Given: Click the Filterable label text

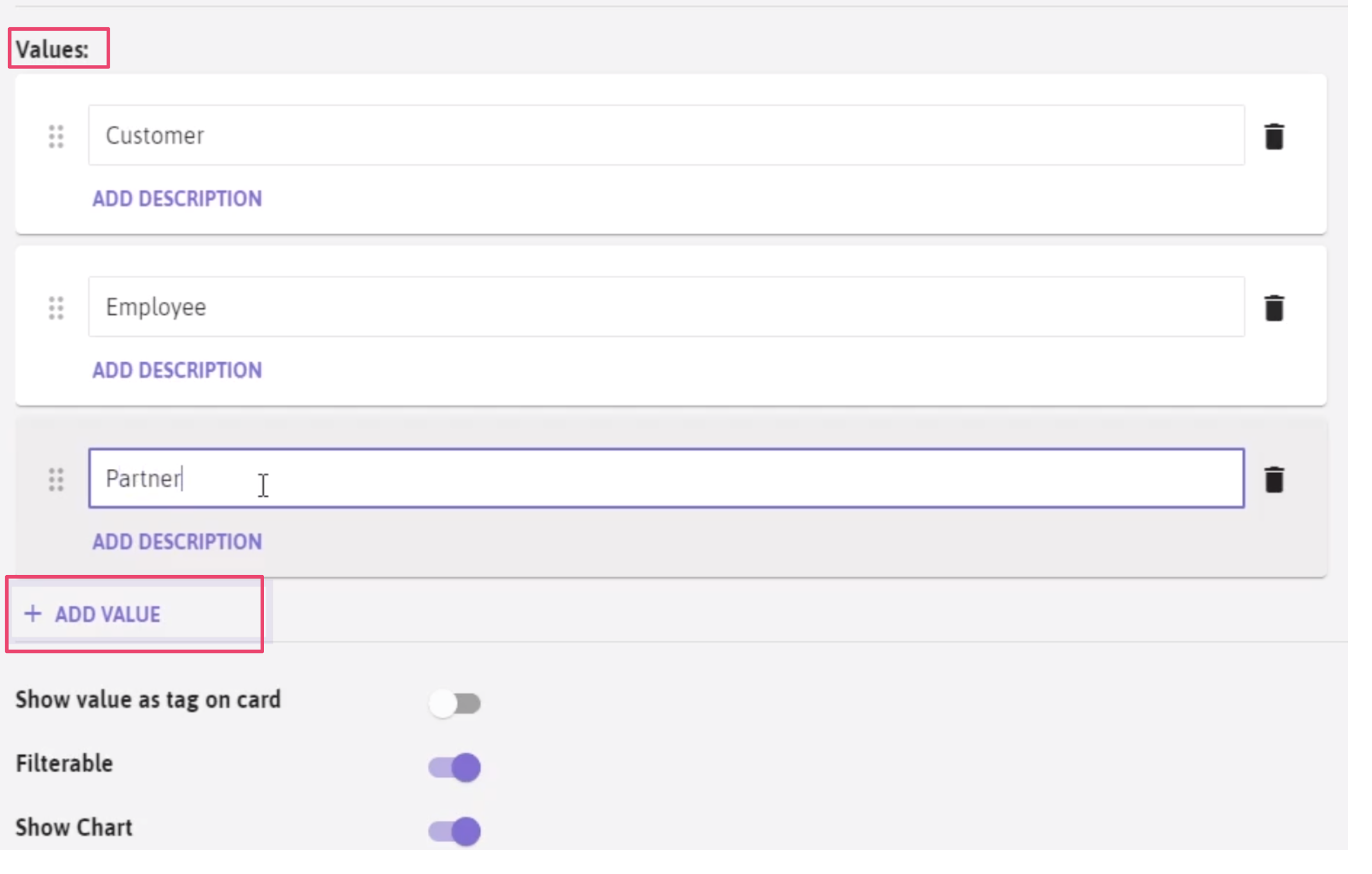Looking at the screenshot, I should 64,763.
